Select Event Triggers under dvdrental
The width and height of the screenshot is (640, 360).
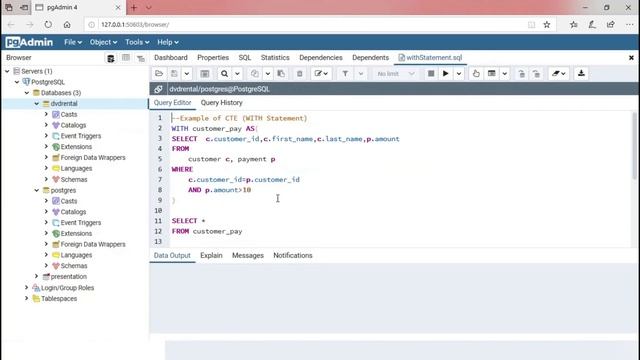click(80, 136)
